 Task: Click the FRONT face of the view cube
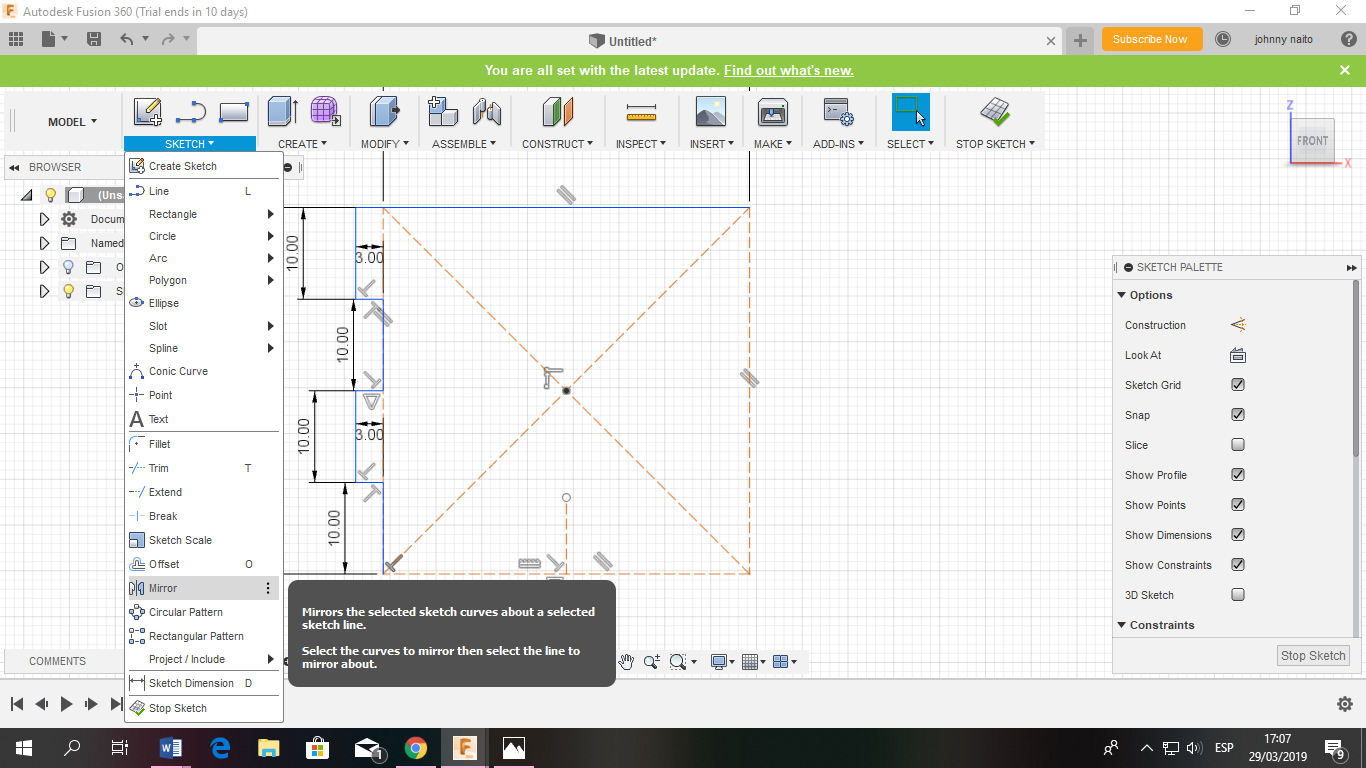pos(1312,141)
